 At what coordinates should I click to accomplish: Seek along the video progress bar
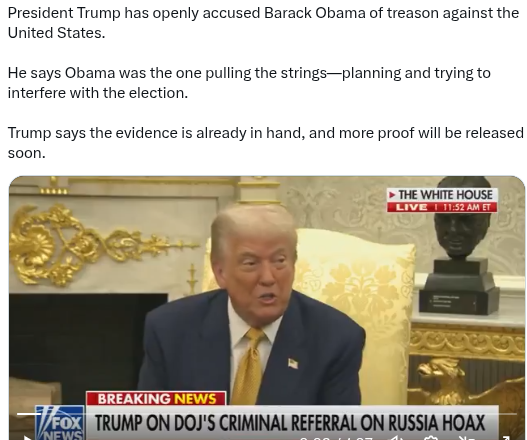267,414
